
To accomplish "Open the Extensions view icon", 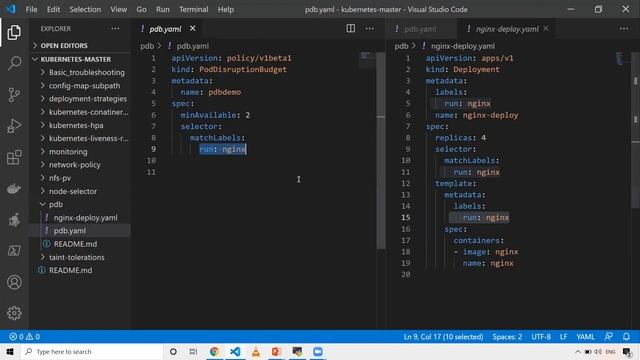I will [x=14, y=157].
